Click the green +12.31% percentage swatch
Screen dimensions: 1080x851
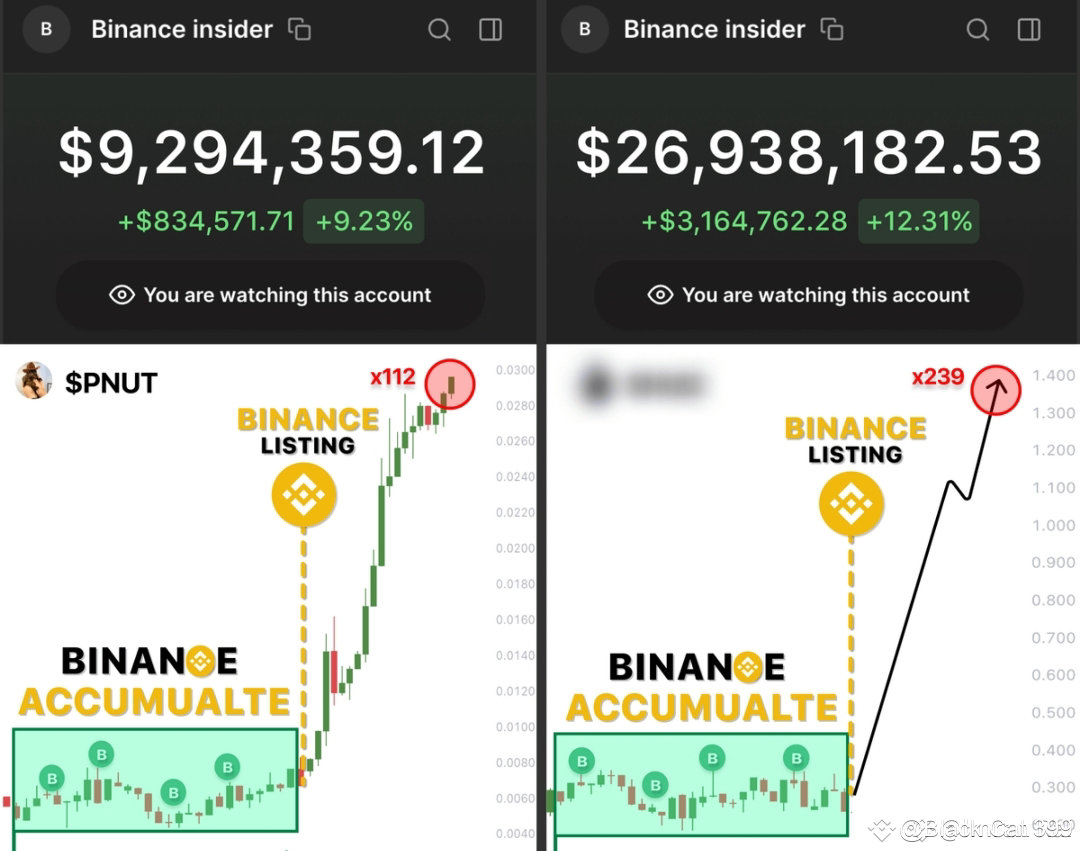click(x=919, y=221)
